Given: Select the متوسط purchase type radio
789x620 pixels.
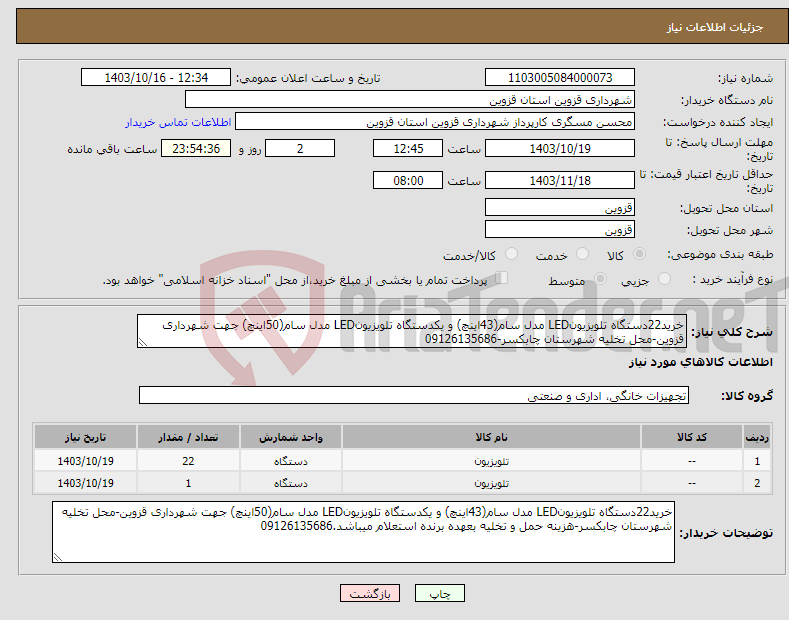Looking at the screenshot, I should [600, 279].
